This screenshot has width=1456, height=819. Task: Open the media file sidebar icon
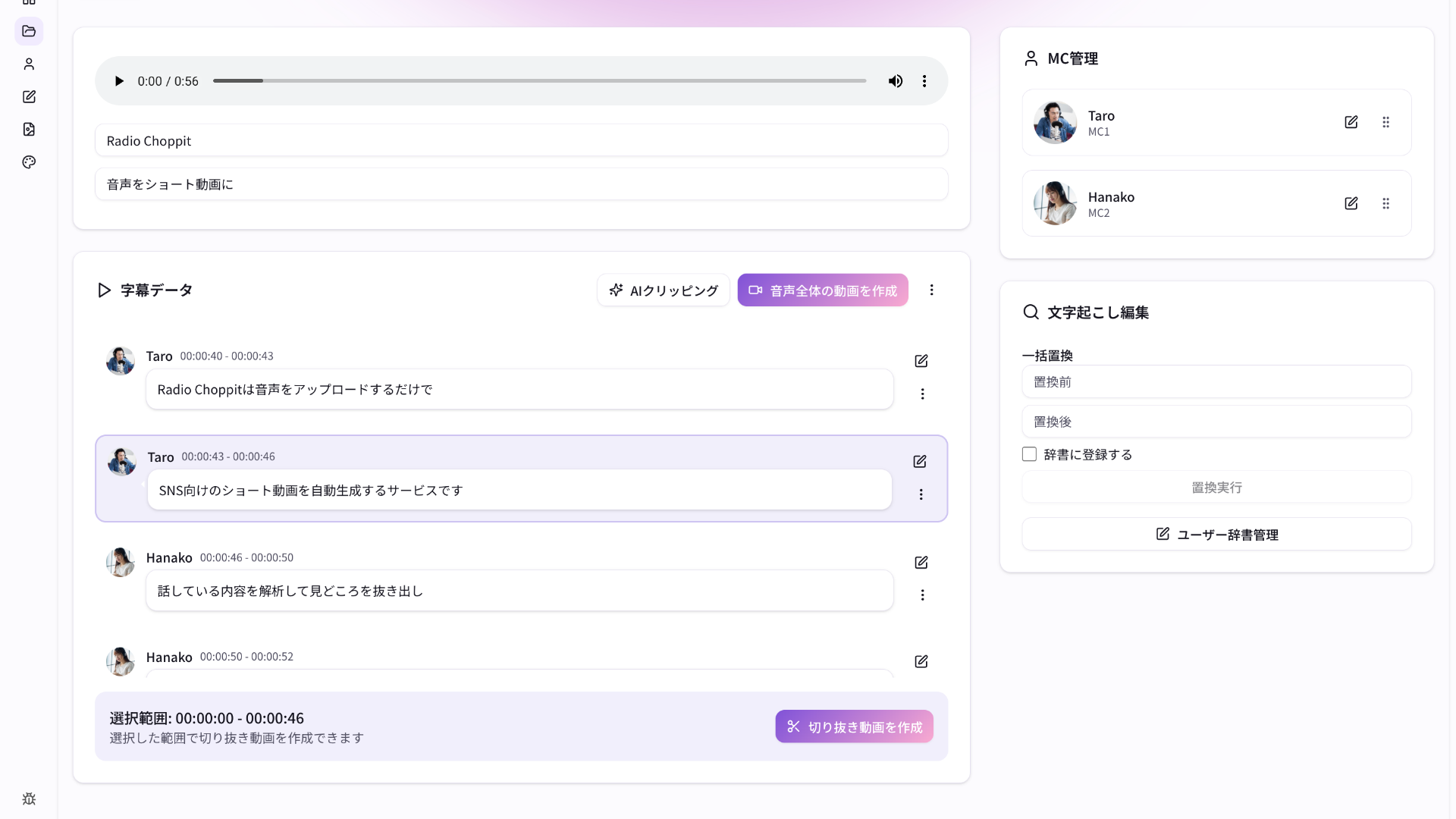(x=29, y=129)
